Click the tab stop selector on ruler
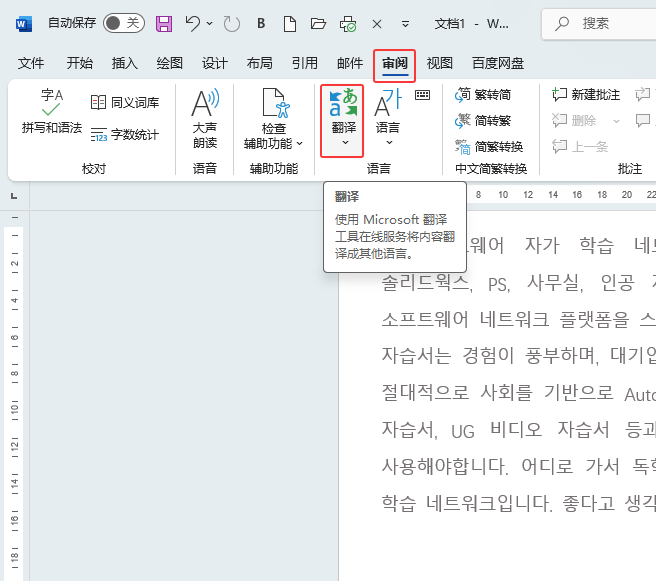 14,196
